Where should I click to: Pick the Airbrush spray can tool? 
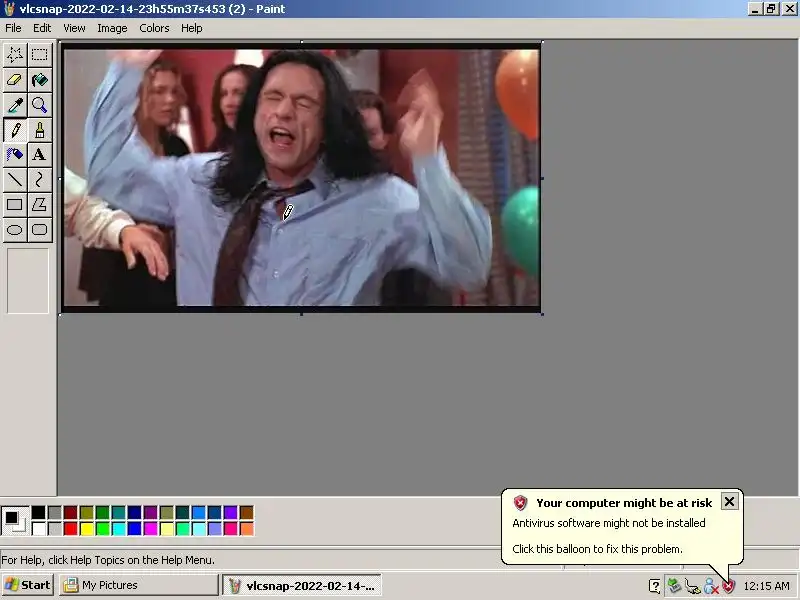pyautogui.click(x=15, y=155)
